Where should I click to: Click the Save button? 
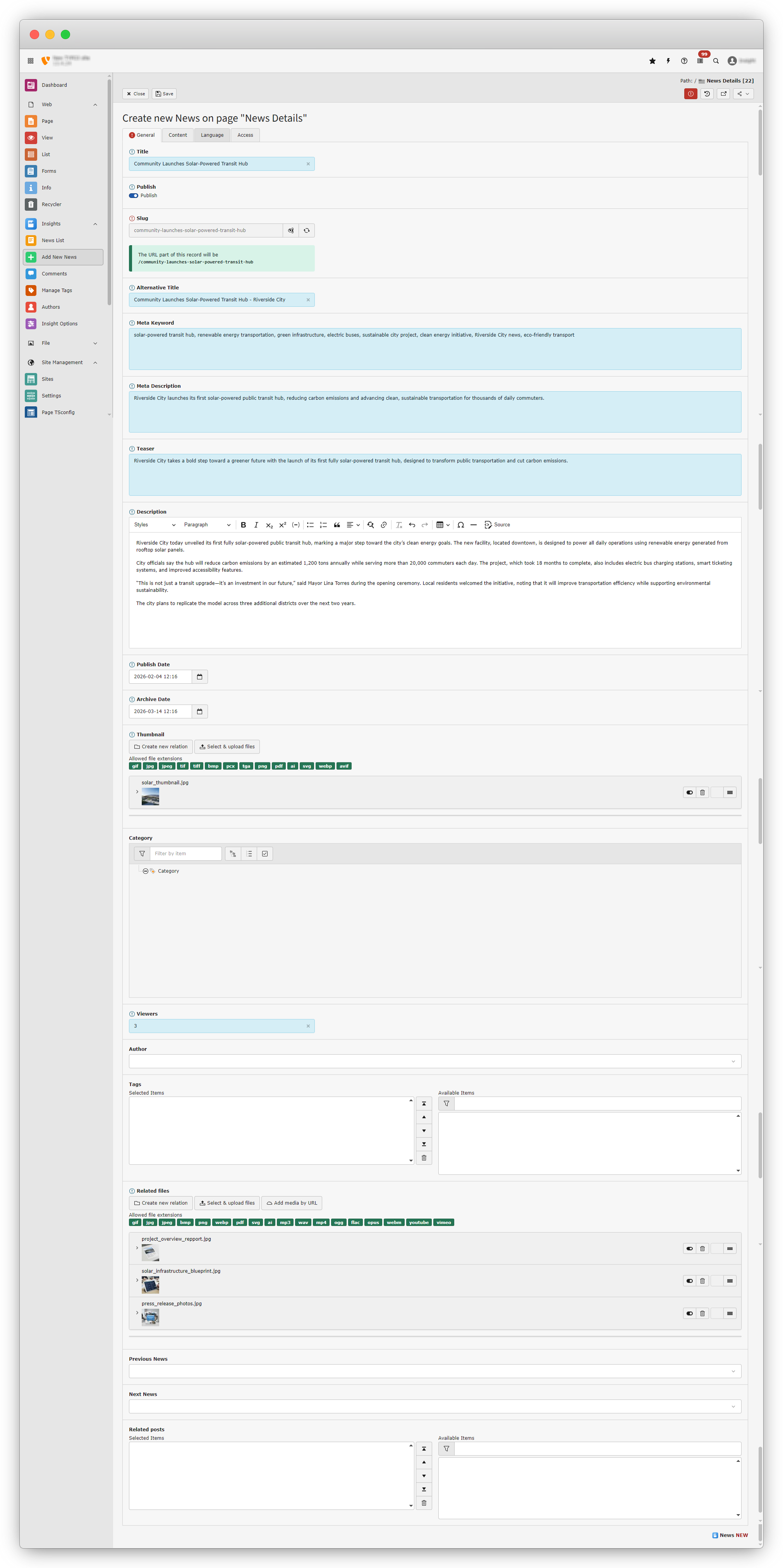[x=164, y=94]
